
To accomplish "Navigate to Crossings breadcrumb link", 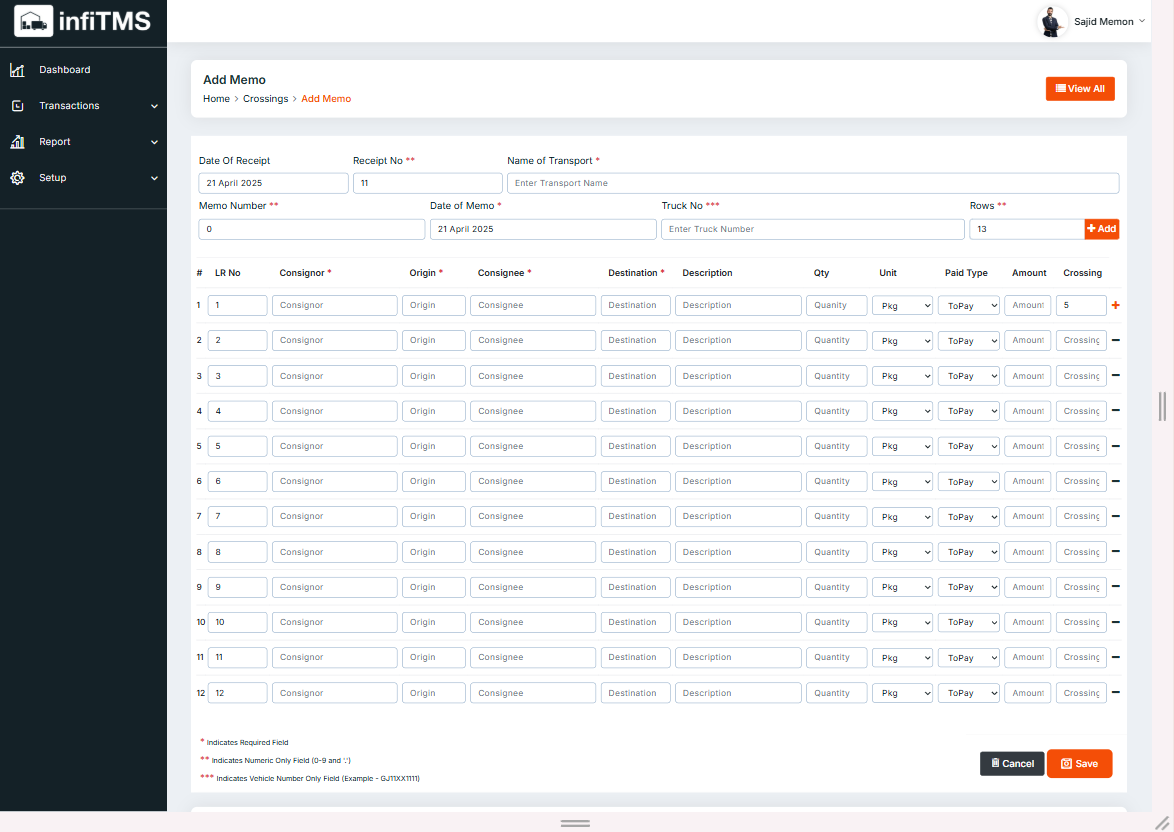I will 265,99.
